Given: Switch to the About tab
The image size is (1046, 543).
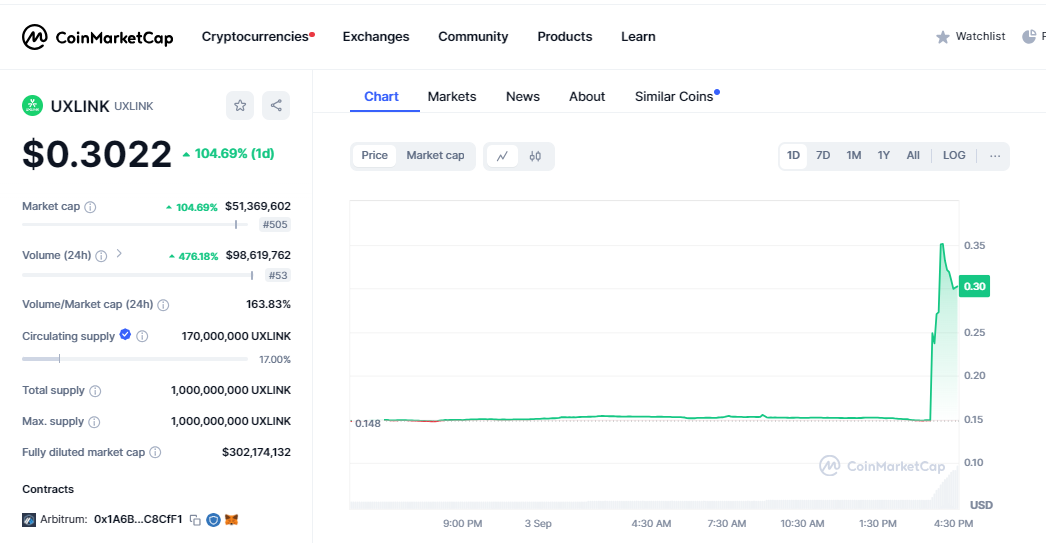Looking at the screenshot, I should tap(587, 97).
